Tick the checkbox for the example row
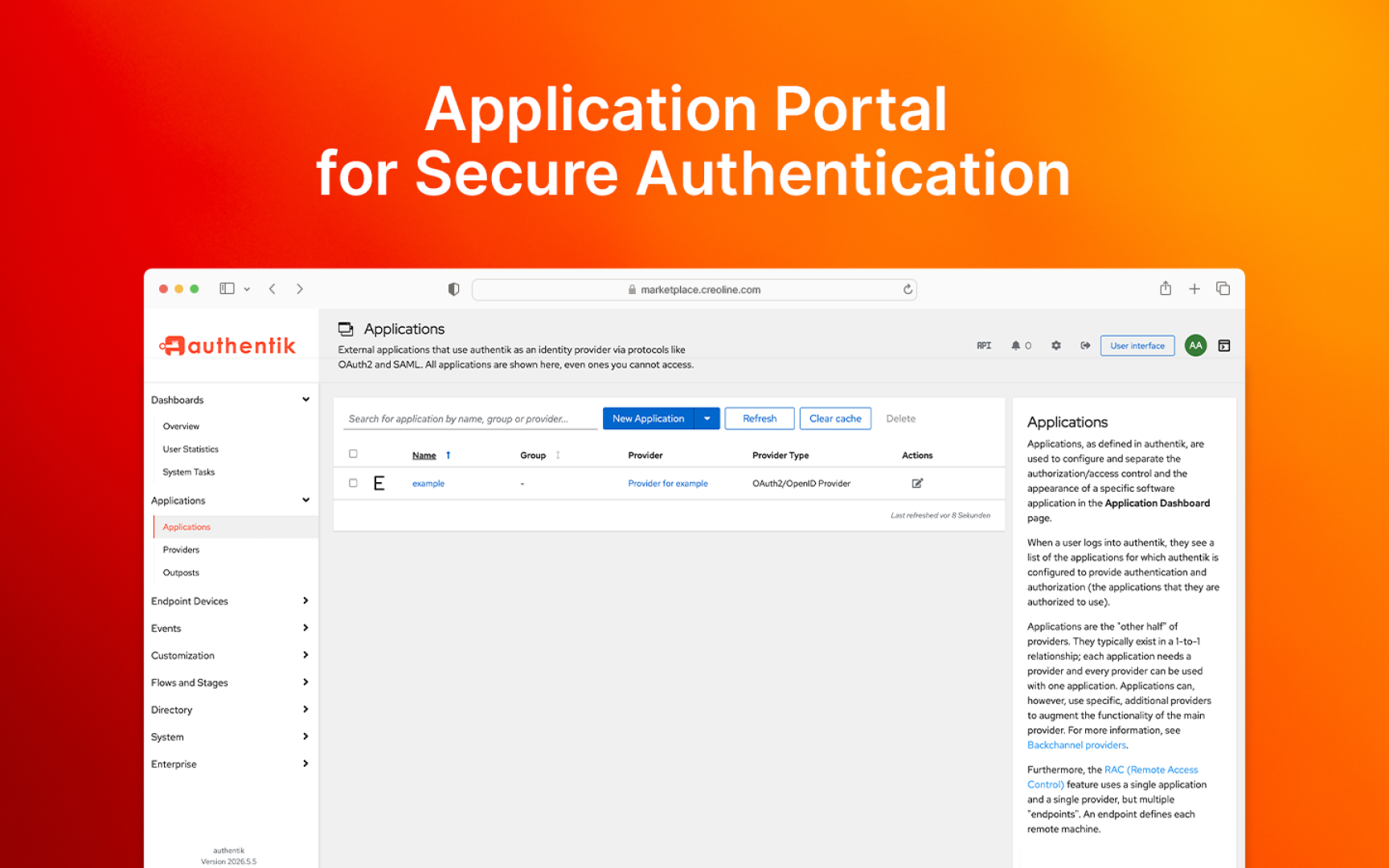Viewport: 1389px width, 868px height. (353, 483)
